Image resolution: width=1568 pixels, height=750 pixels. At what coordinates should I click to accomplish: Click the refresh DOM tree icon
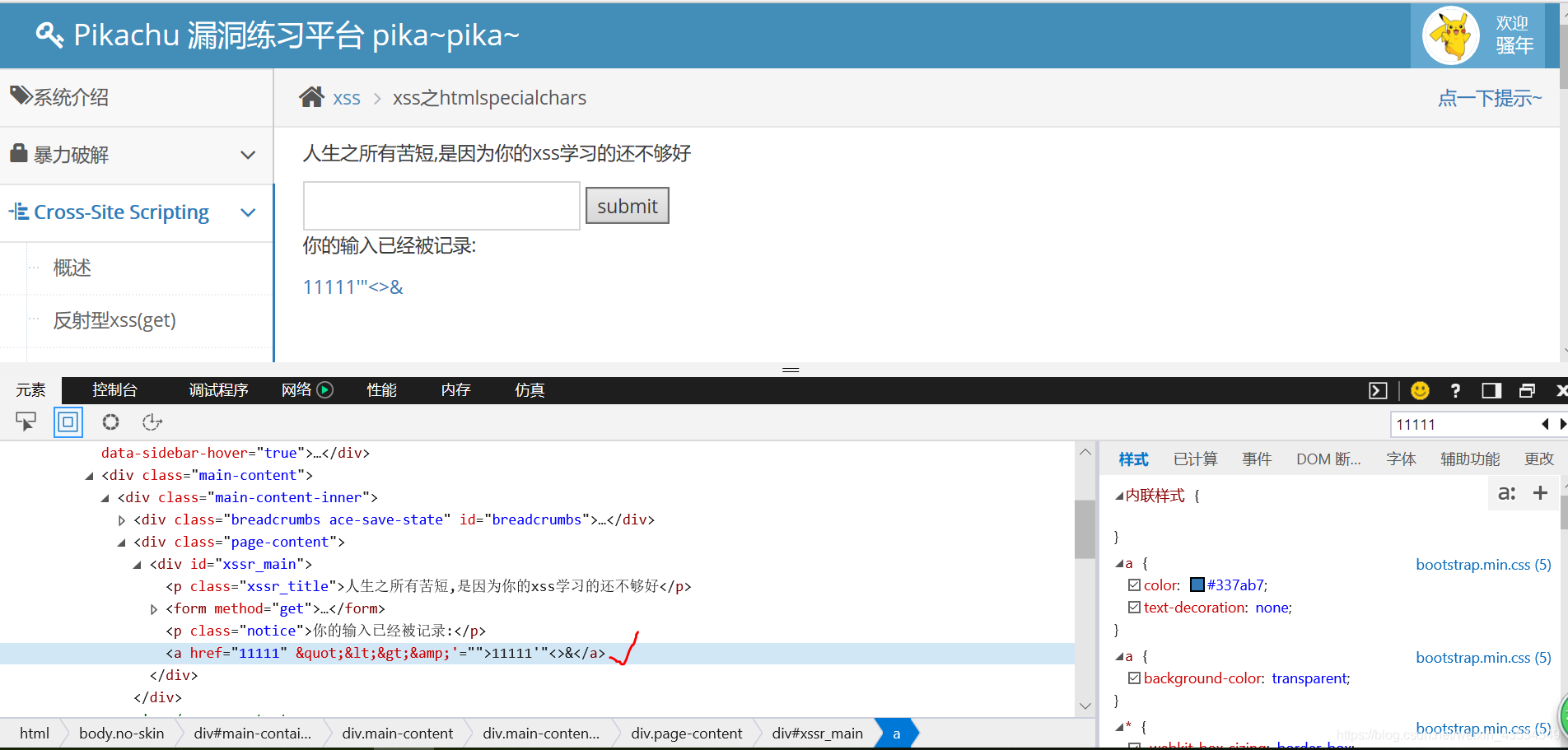[152, 422]
